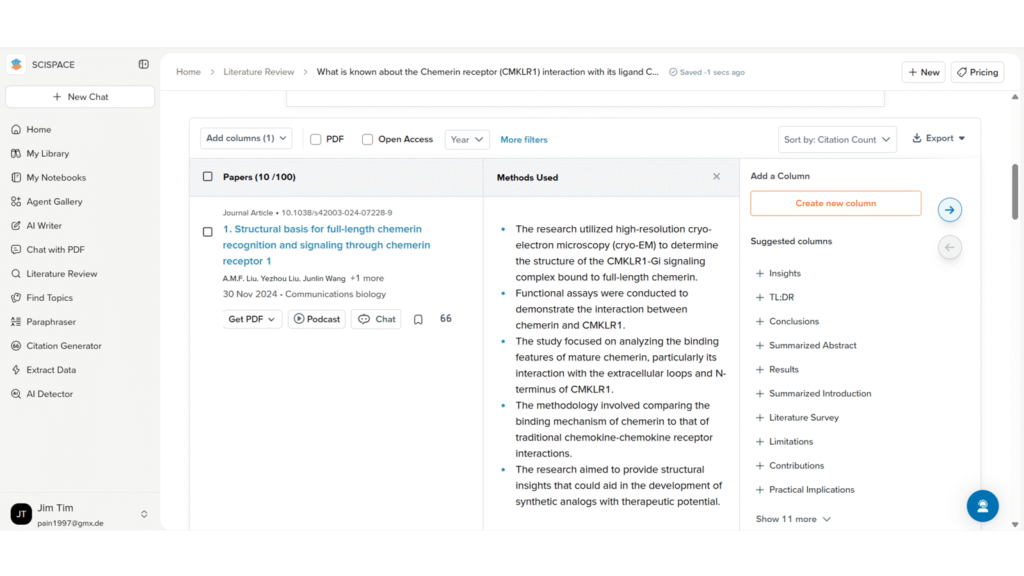Play the Podcast for the first paper

coord(316,319)
